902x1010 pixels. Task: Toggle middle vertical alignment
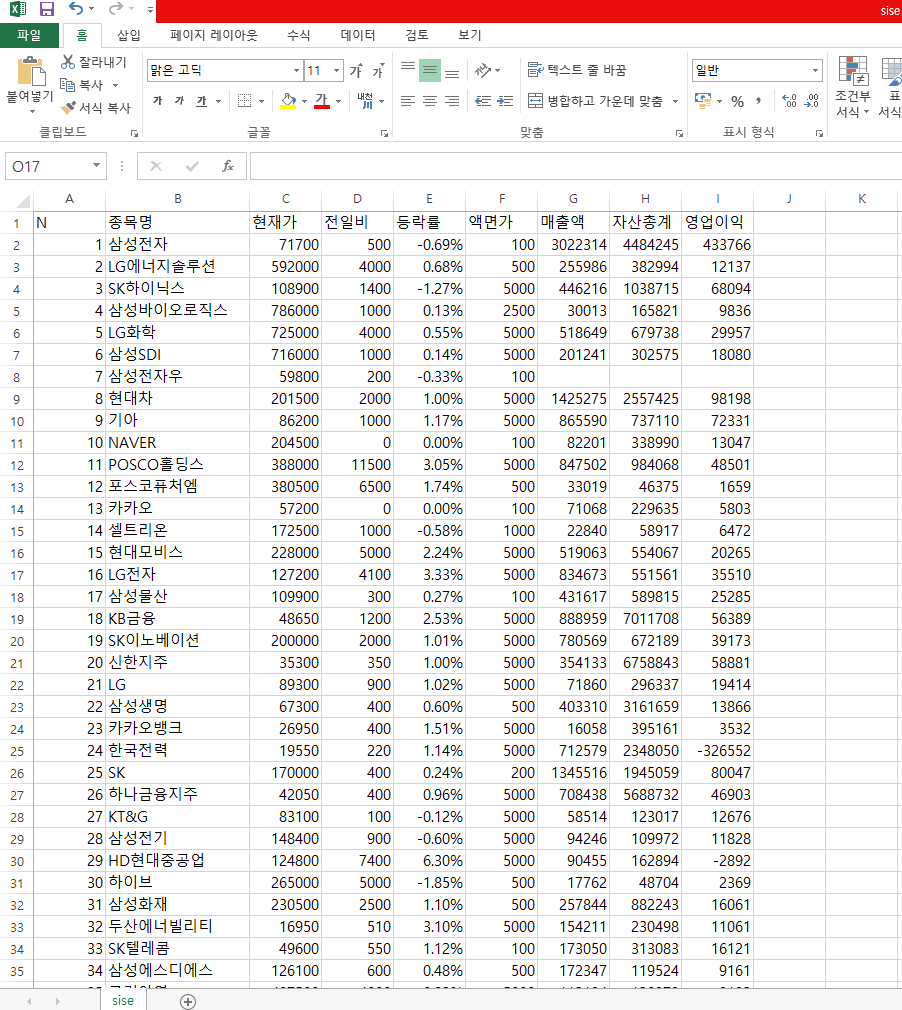pos(430,70)
